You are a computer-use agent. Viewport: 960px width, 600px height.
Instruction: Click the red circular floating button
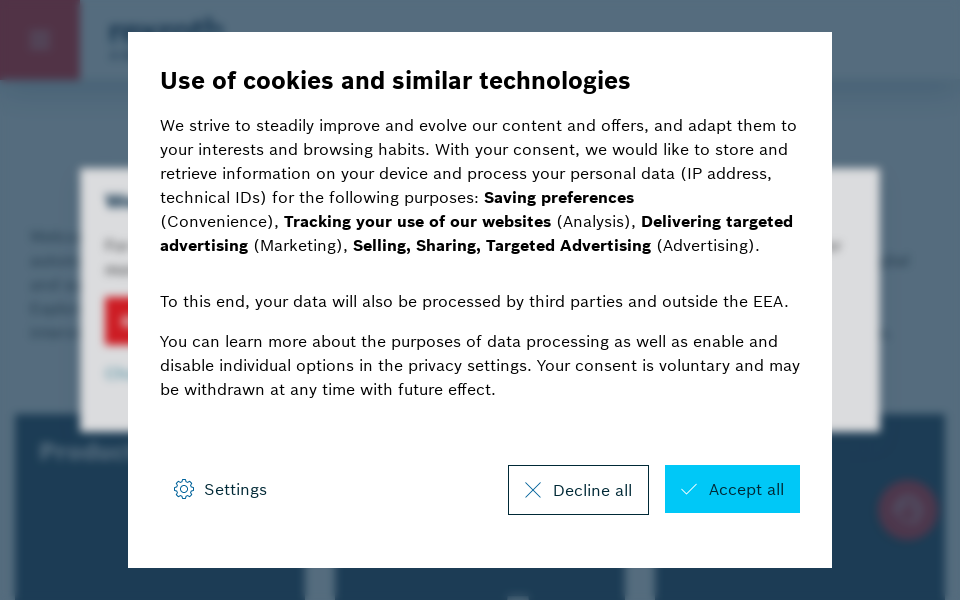click(908, 510)
